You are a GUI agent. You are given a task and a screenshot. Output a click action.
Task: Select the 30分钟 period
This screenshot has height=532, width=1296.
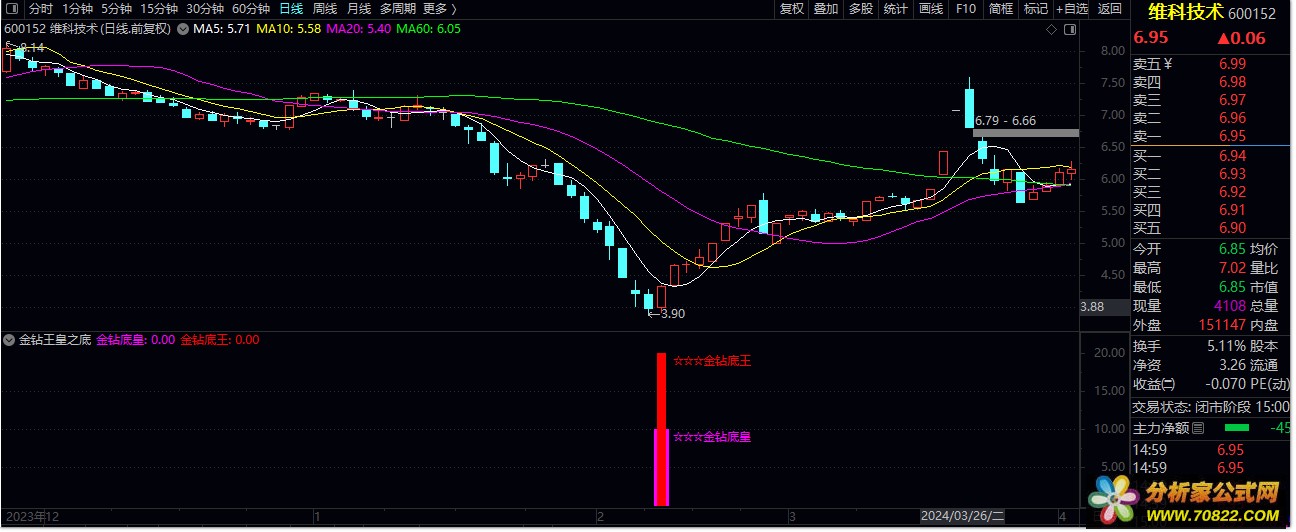click(x=205, y=9)
